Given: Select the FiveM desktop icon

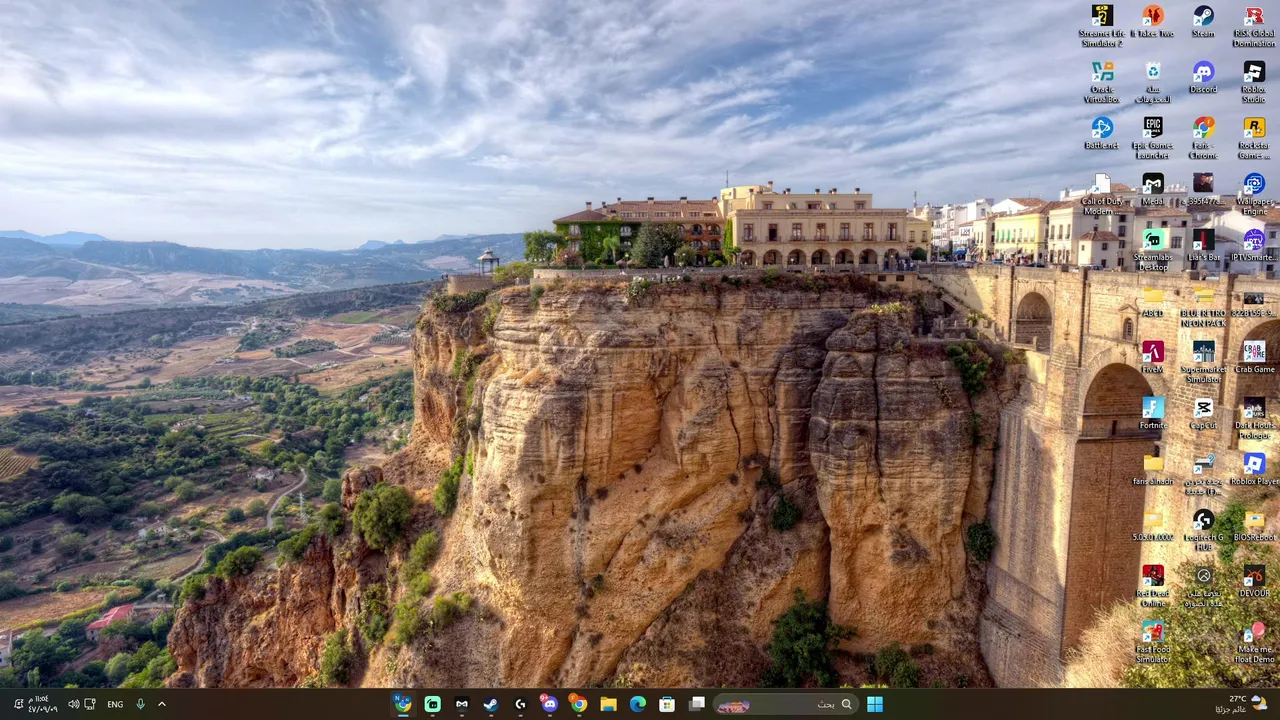Looking at the screenshot, I should (1153, 358).
